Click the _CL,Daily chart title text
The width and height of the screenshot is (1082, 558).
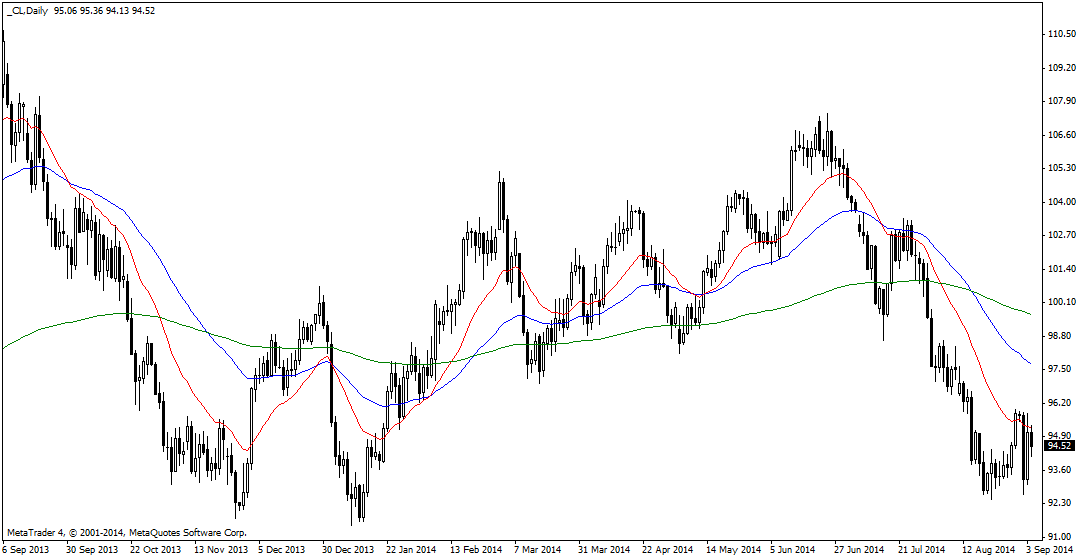26,10
